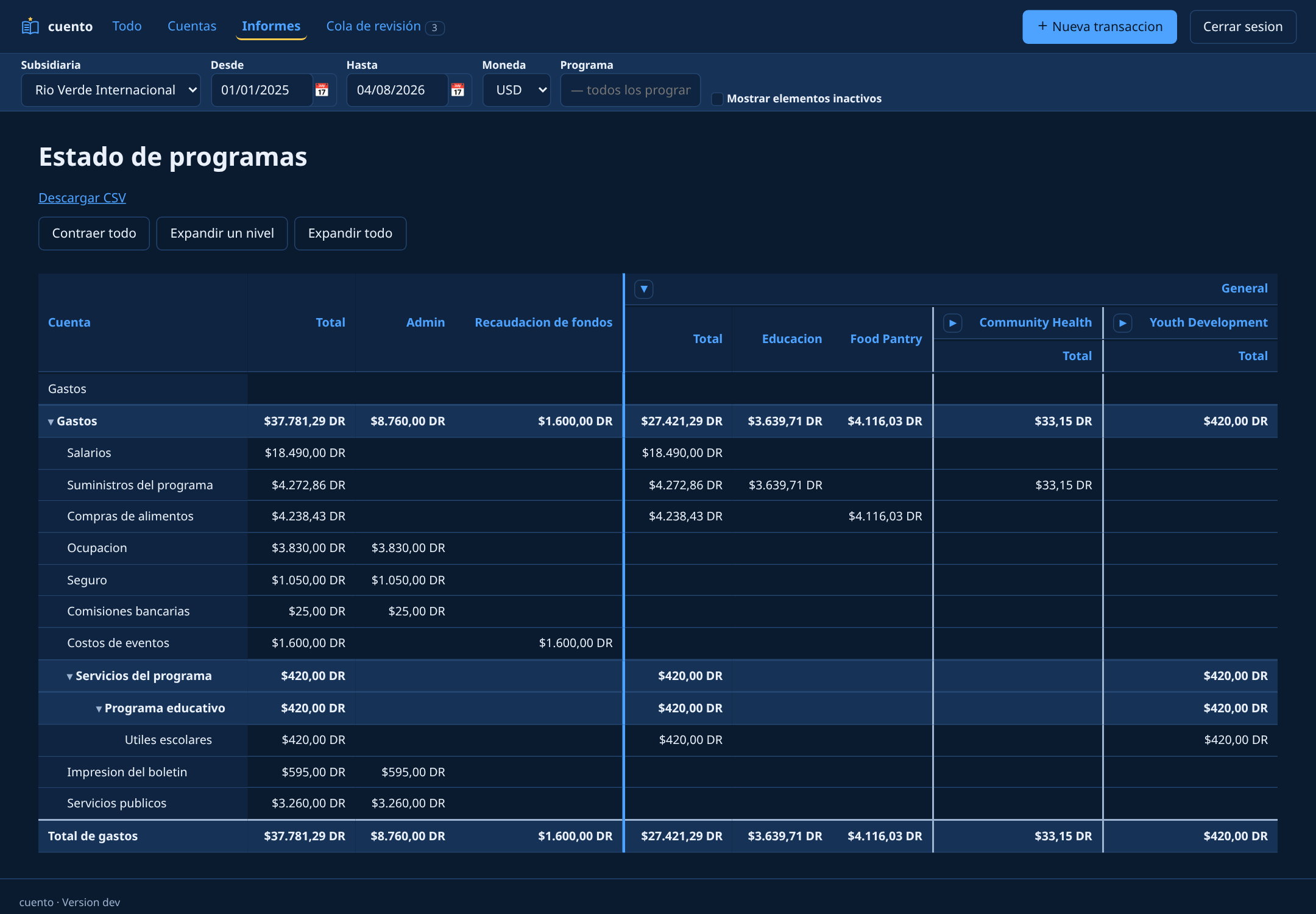Collapse the Gastos tree row
Viewport: 1316px width, 914px height.
pyautogui.click(x=51, y=422)
